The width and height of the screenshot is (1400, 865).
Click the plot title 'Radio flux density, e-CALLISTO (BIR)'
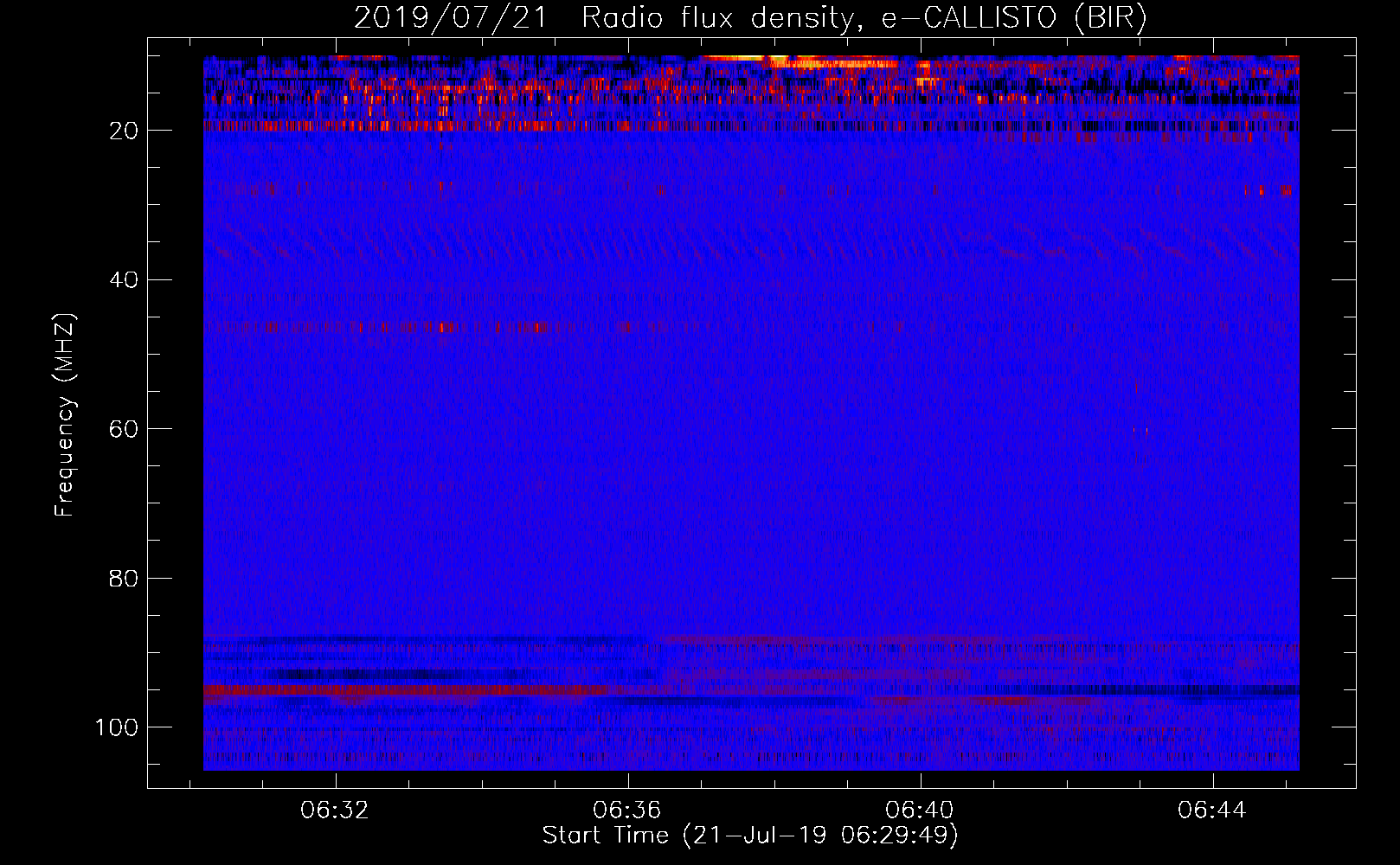(864, 17)
